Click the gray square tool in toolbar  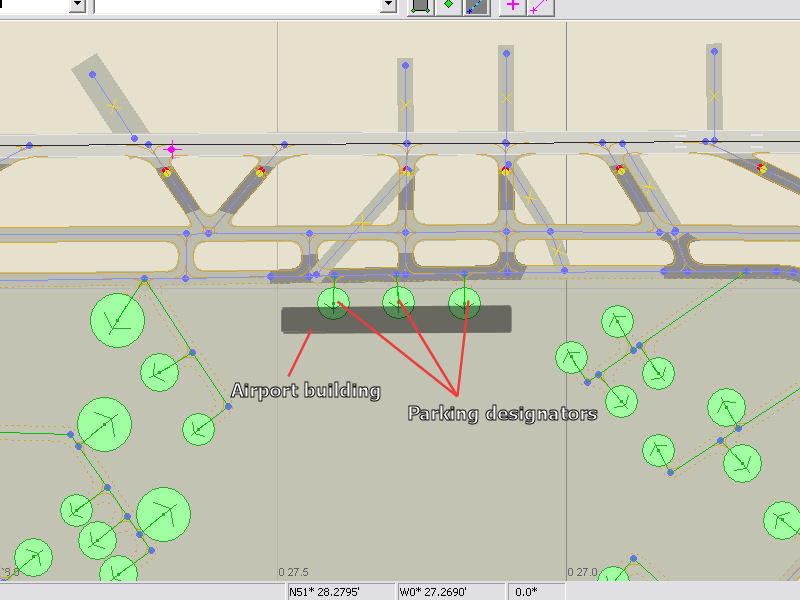click(421, 5)
